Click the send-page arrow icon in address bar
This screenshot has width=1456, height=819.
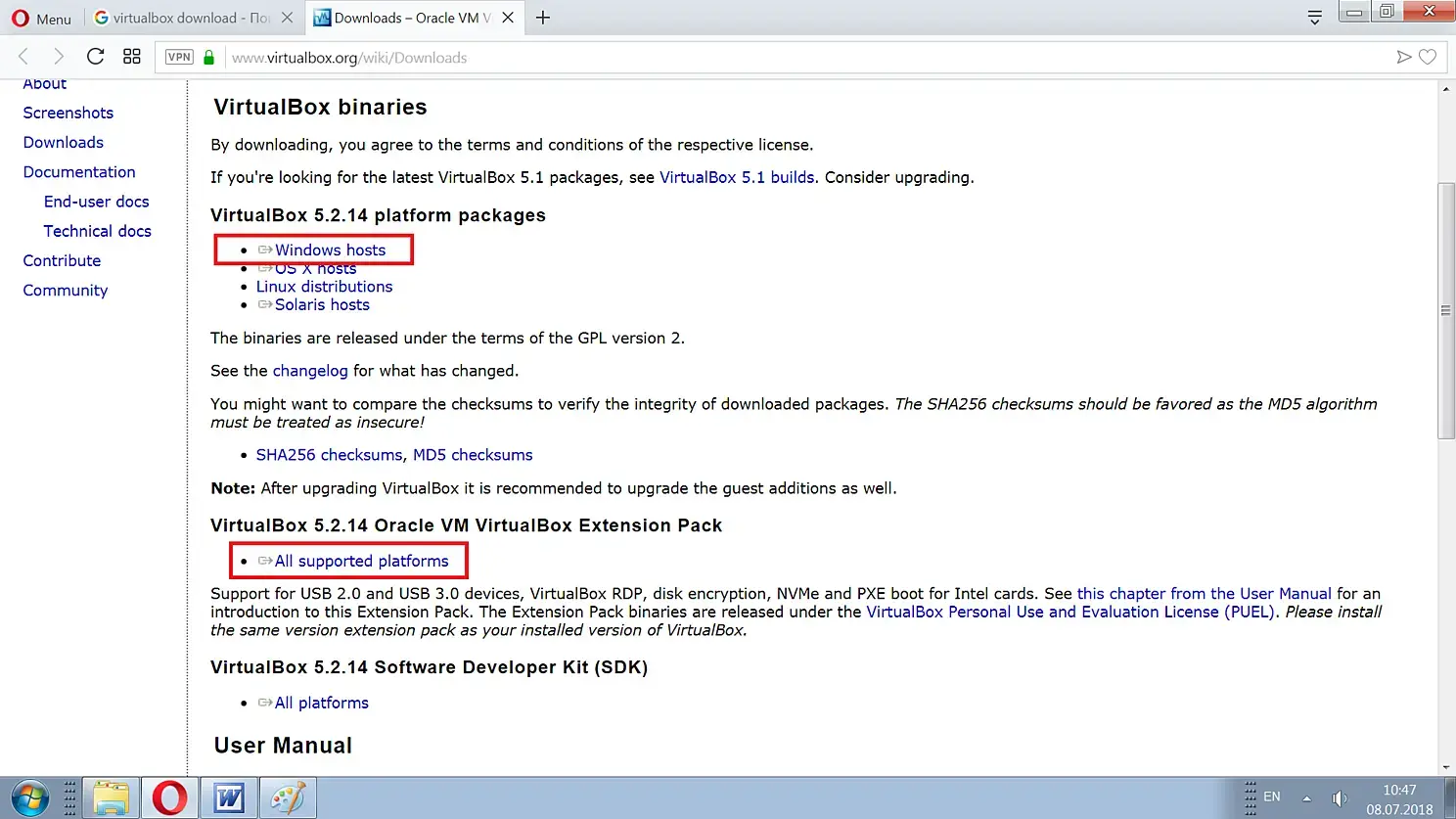pos(1404,58)
